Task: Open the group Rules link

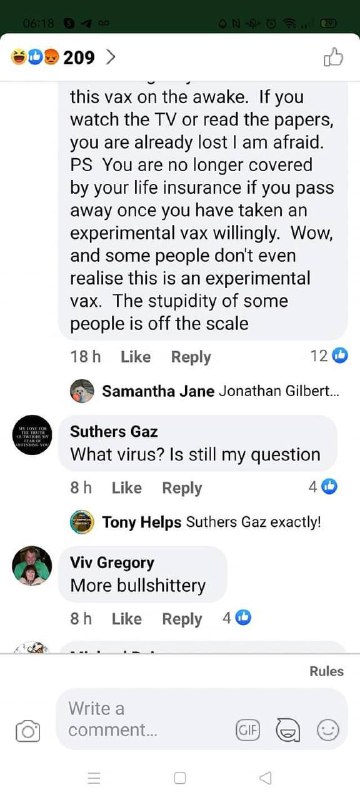Action: click(x=326, y=671)
